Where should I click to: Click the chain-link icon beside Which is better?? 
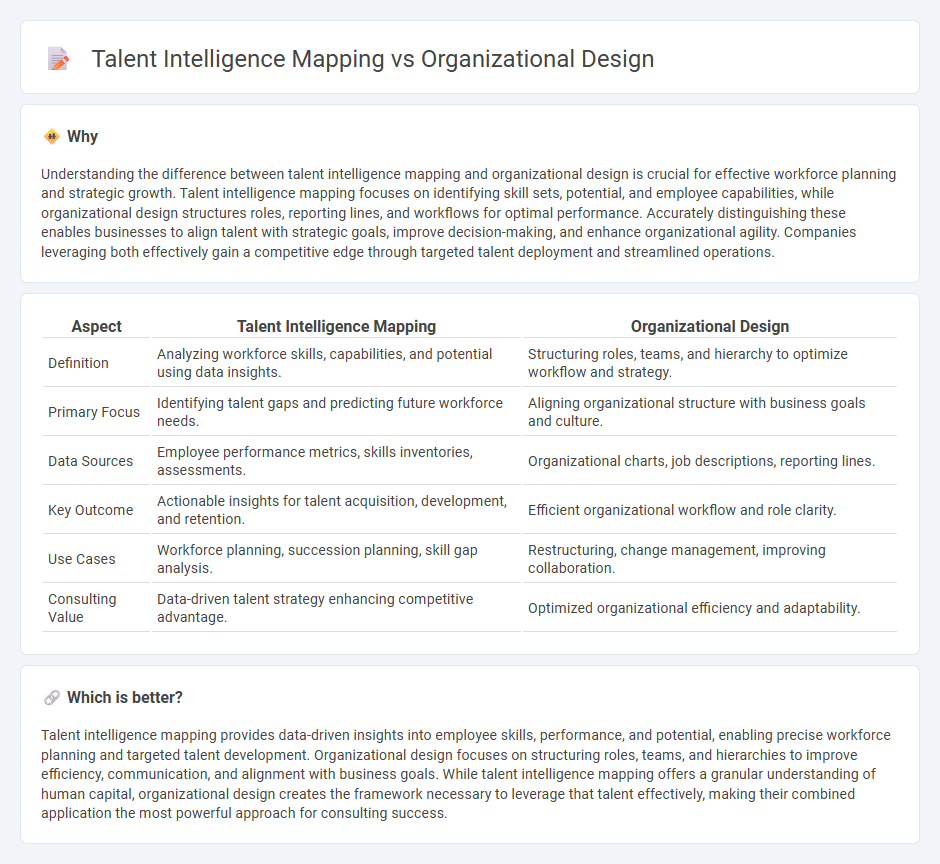(49, 697)
